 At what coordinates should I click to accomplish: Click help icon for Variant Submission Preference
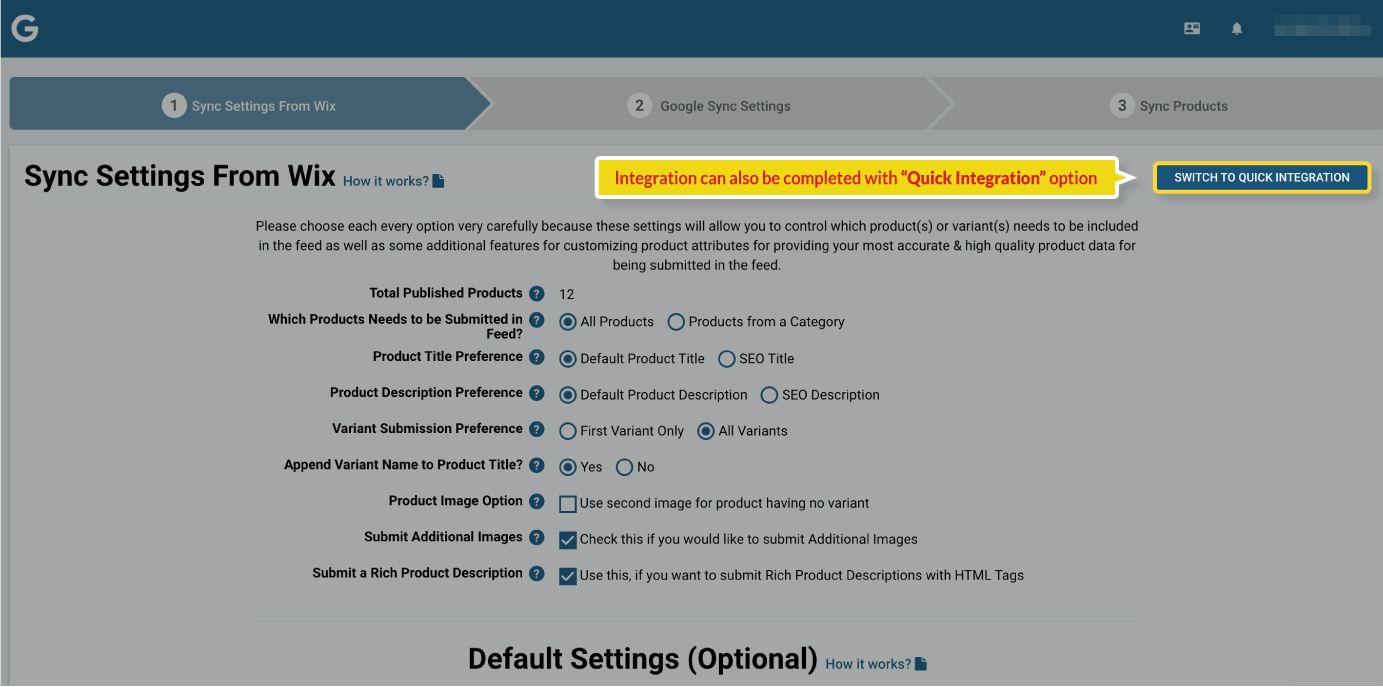537,430
